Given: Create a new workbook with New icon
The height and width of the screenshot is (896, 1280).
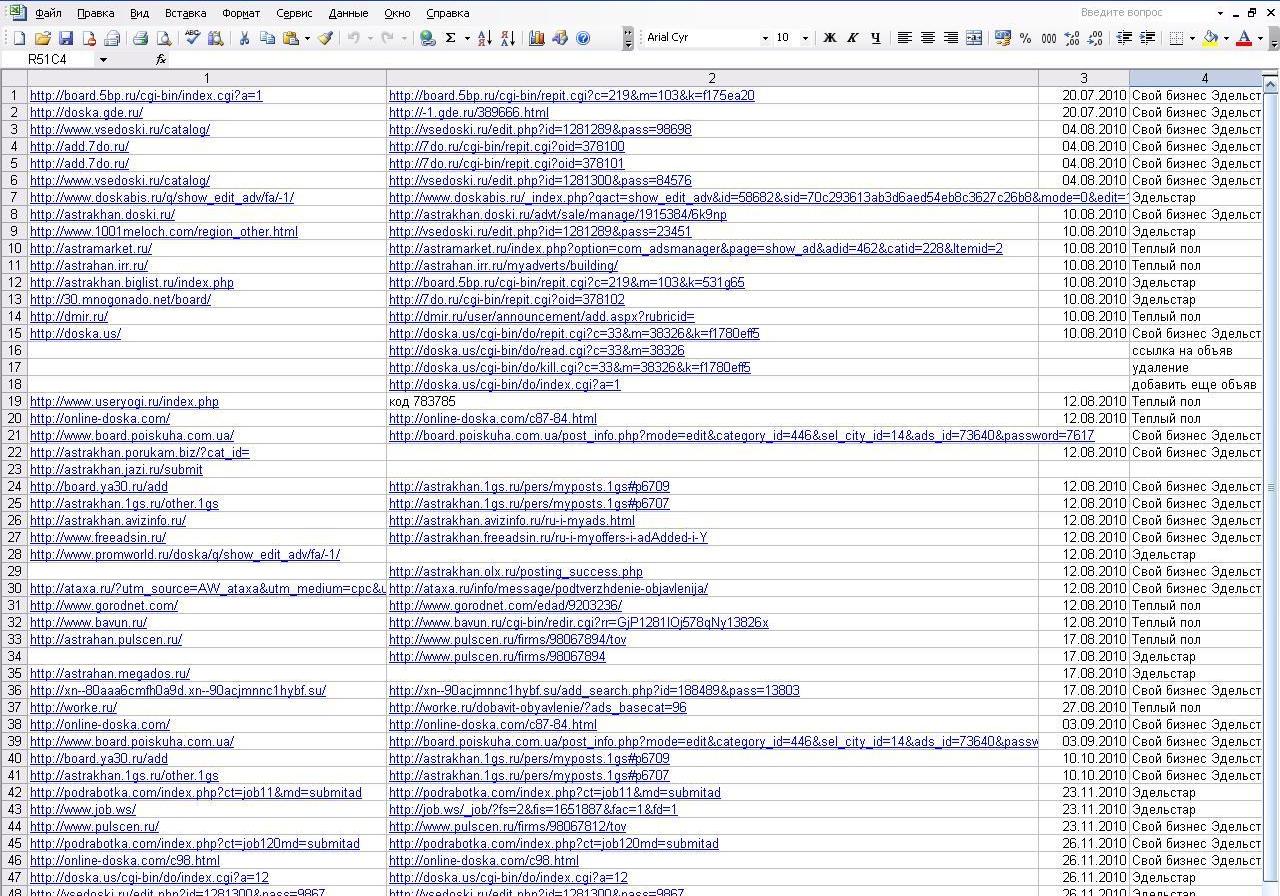Looking at the screenshot, I should coord(19,38).
